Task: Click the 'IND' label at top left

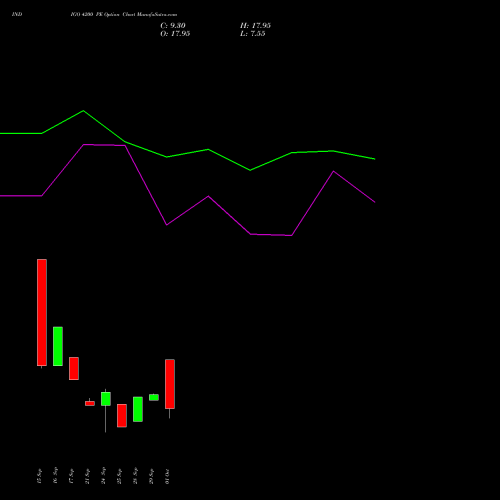Action: click(x=17, y=14)
